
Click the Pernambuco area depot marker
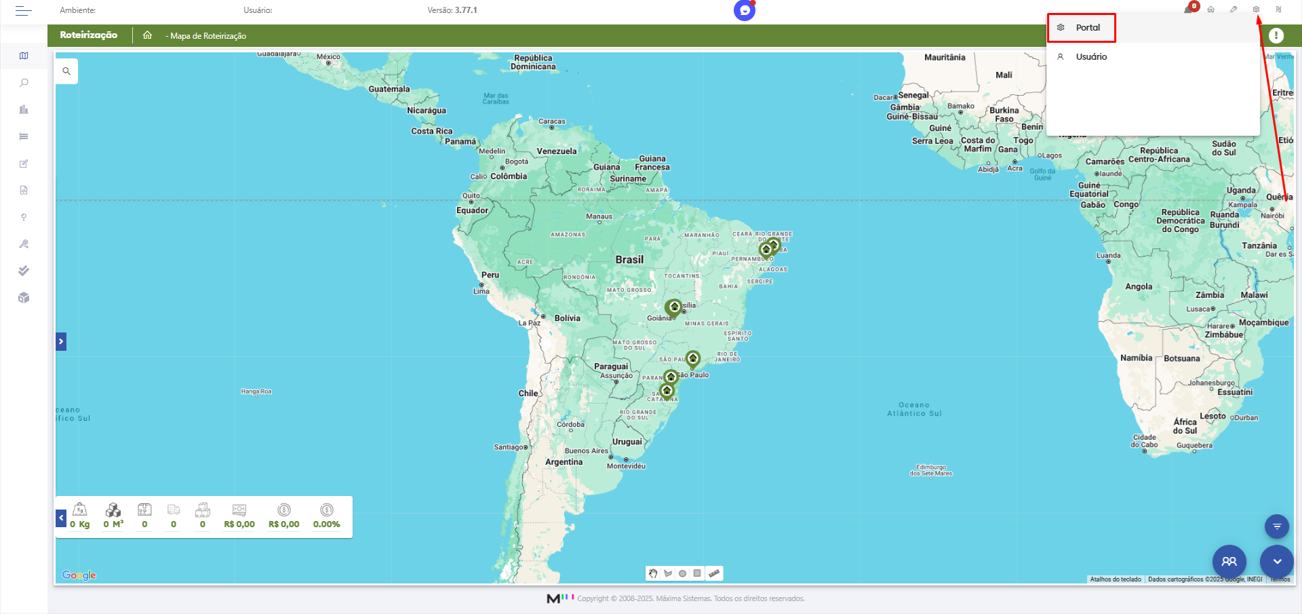point(766,251)
